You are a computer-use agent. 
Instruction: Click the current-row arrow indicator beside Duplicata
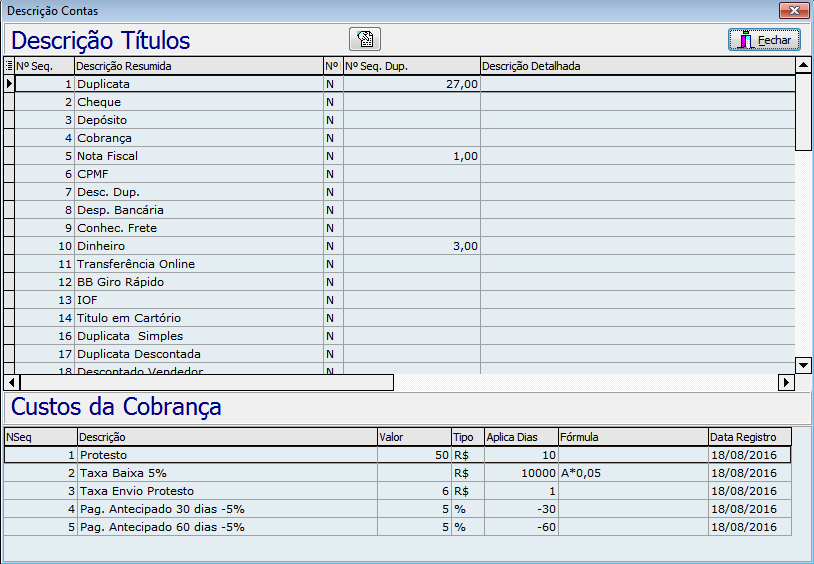pos(9,84)
